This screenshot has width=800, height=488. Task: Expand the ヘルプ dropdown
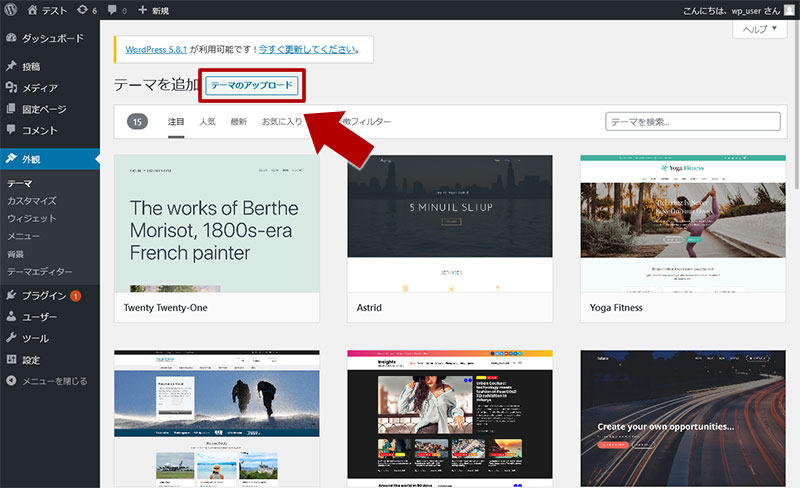click(x=759, y=29)
